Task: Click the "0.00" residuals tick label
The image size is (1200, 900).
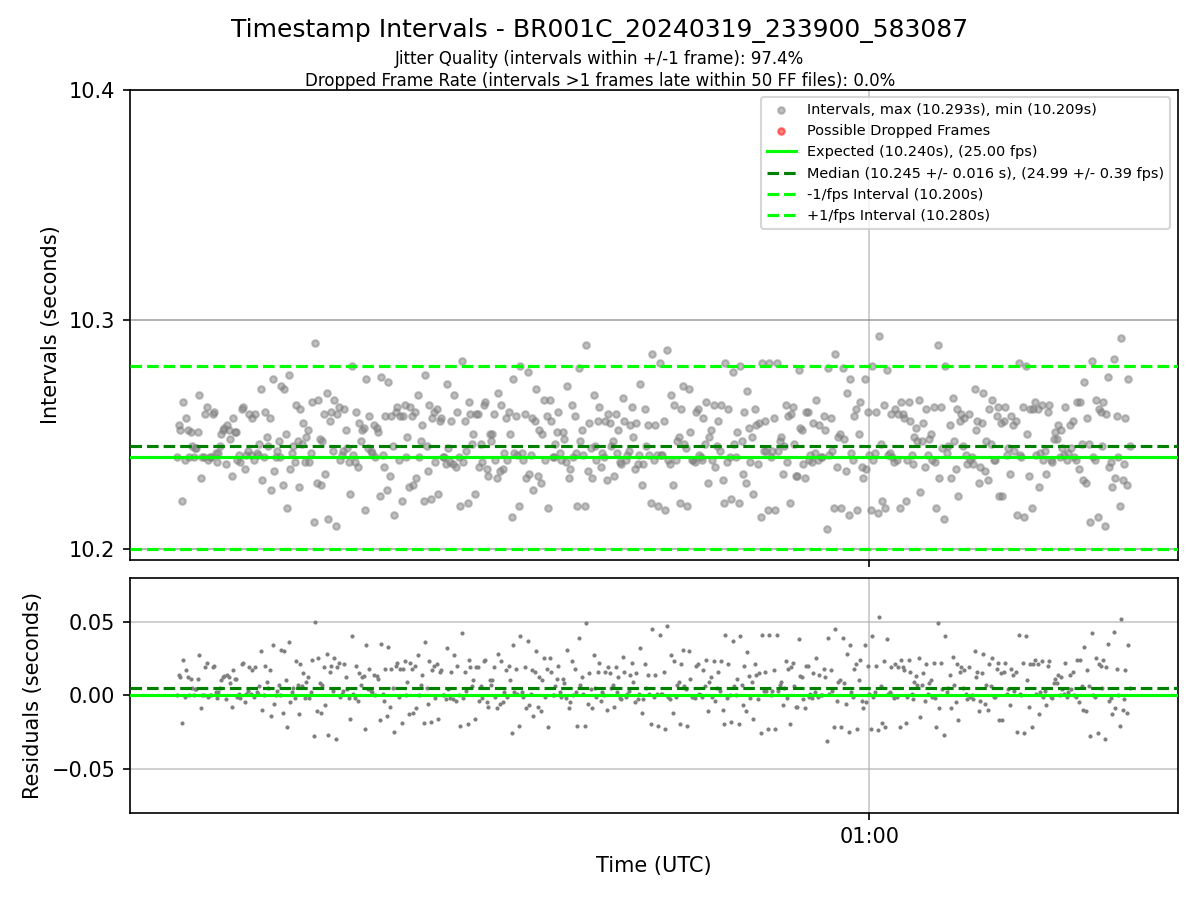Action: 93,695
